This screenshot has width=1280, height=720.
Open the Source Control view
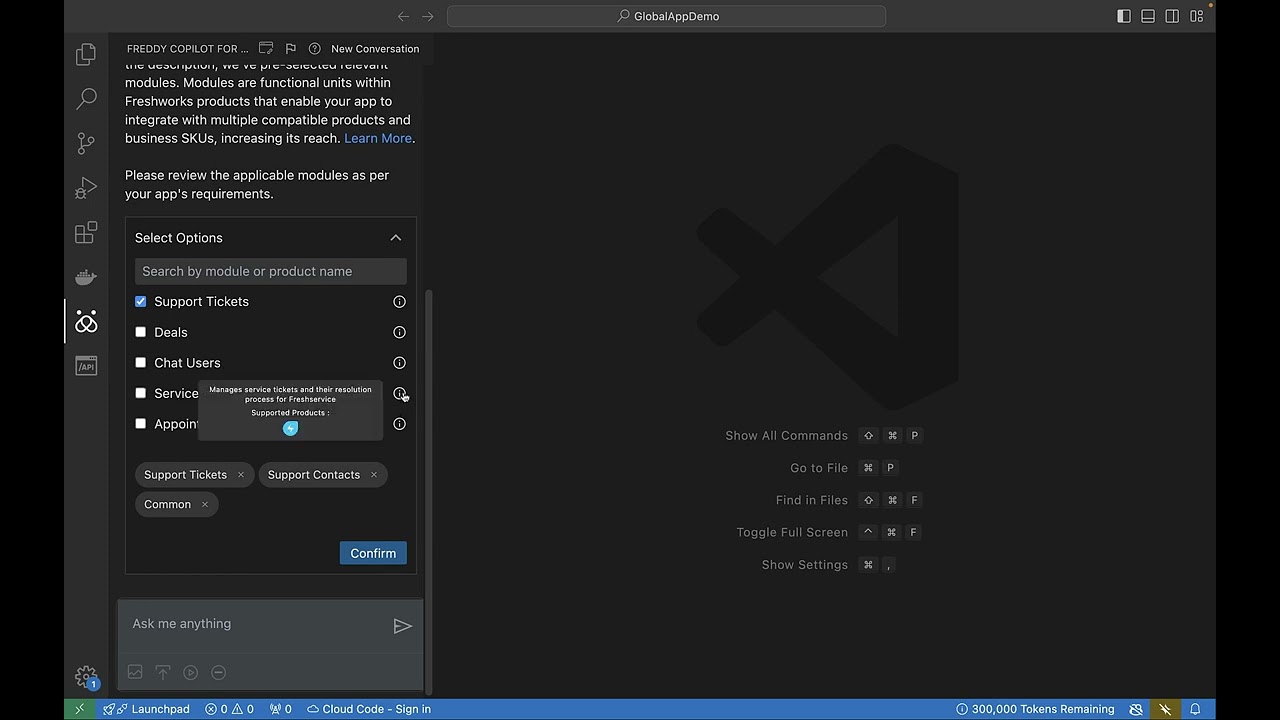tap(86, 143)
